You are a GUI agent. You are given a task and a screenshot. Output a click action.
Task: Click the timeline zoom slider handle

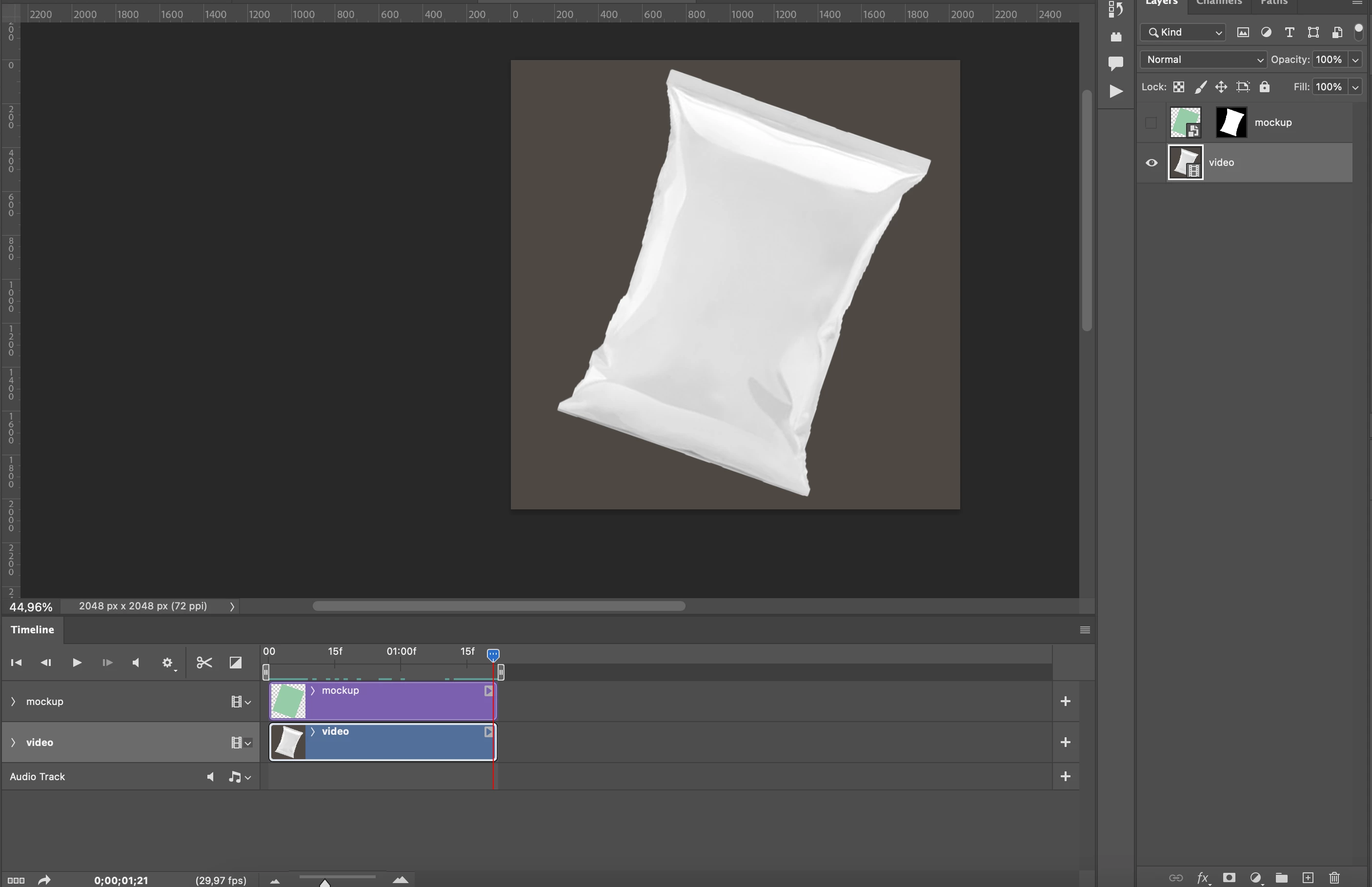325,883
